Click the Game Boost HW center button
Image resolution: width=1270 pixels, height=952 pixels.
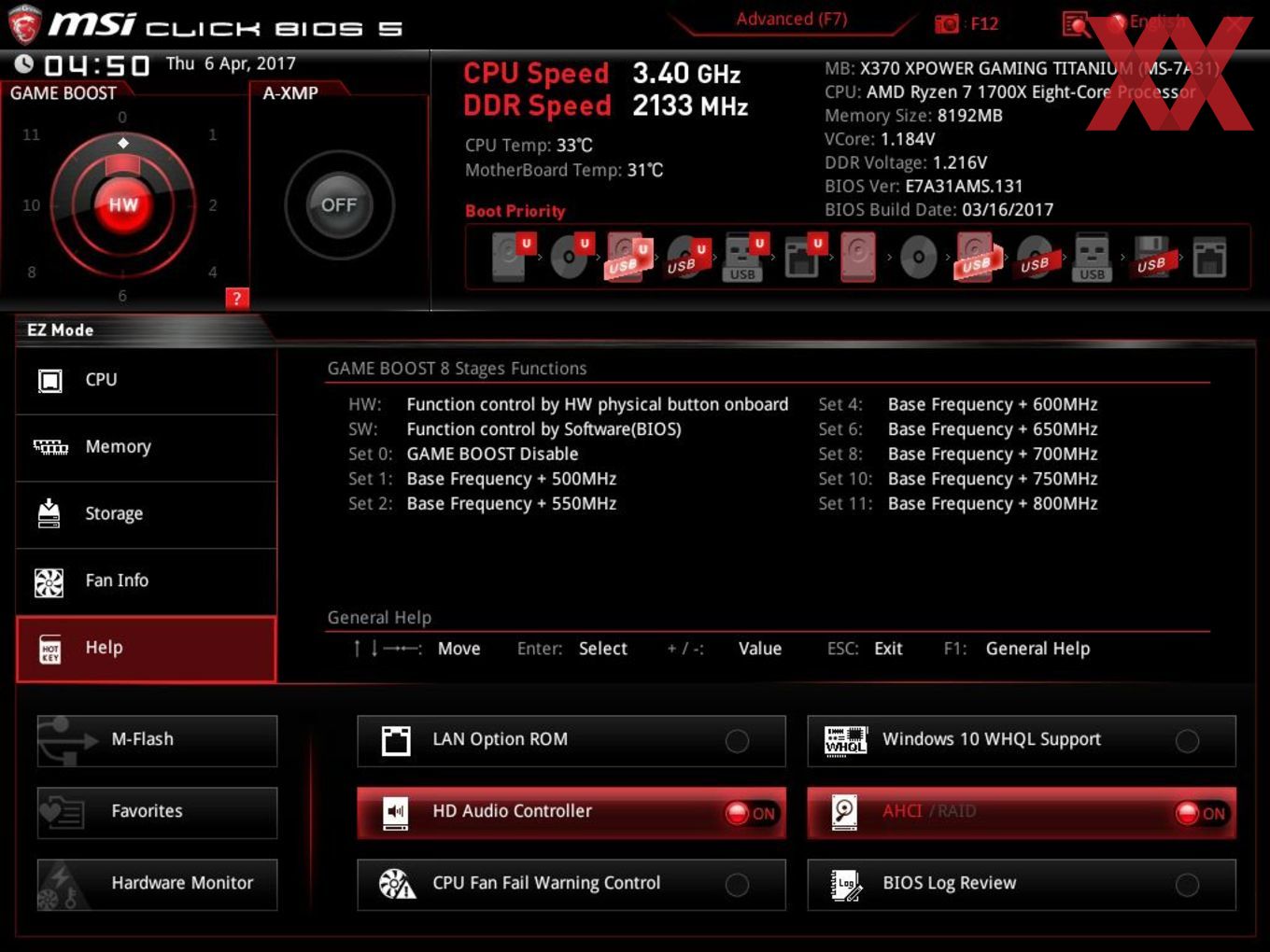pos(123,205)
